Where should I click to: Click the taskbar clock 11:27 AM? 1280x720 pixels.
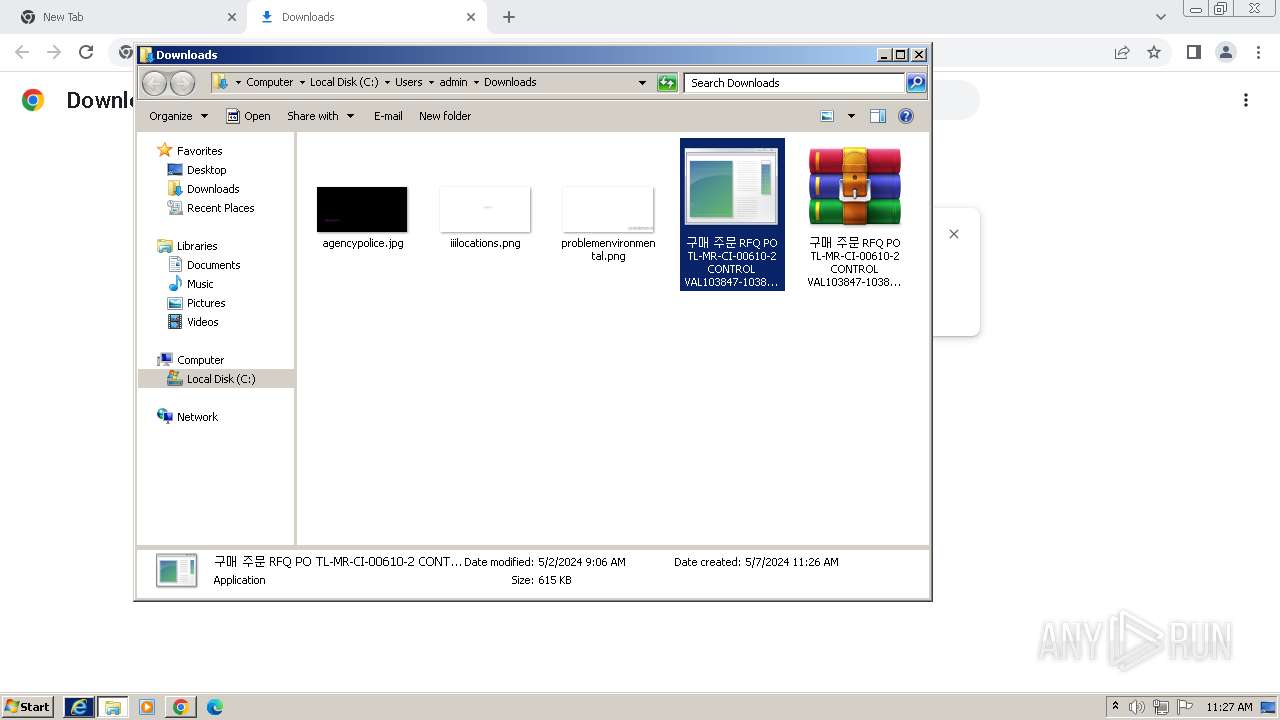pyautogui.click(x=1229, y=707)
